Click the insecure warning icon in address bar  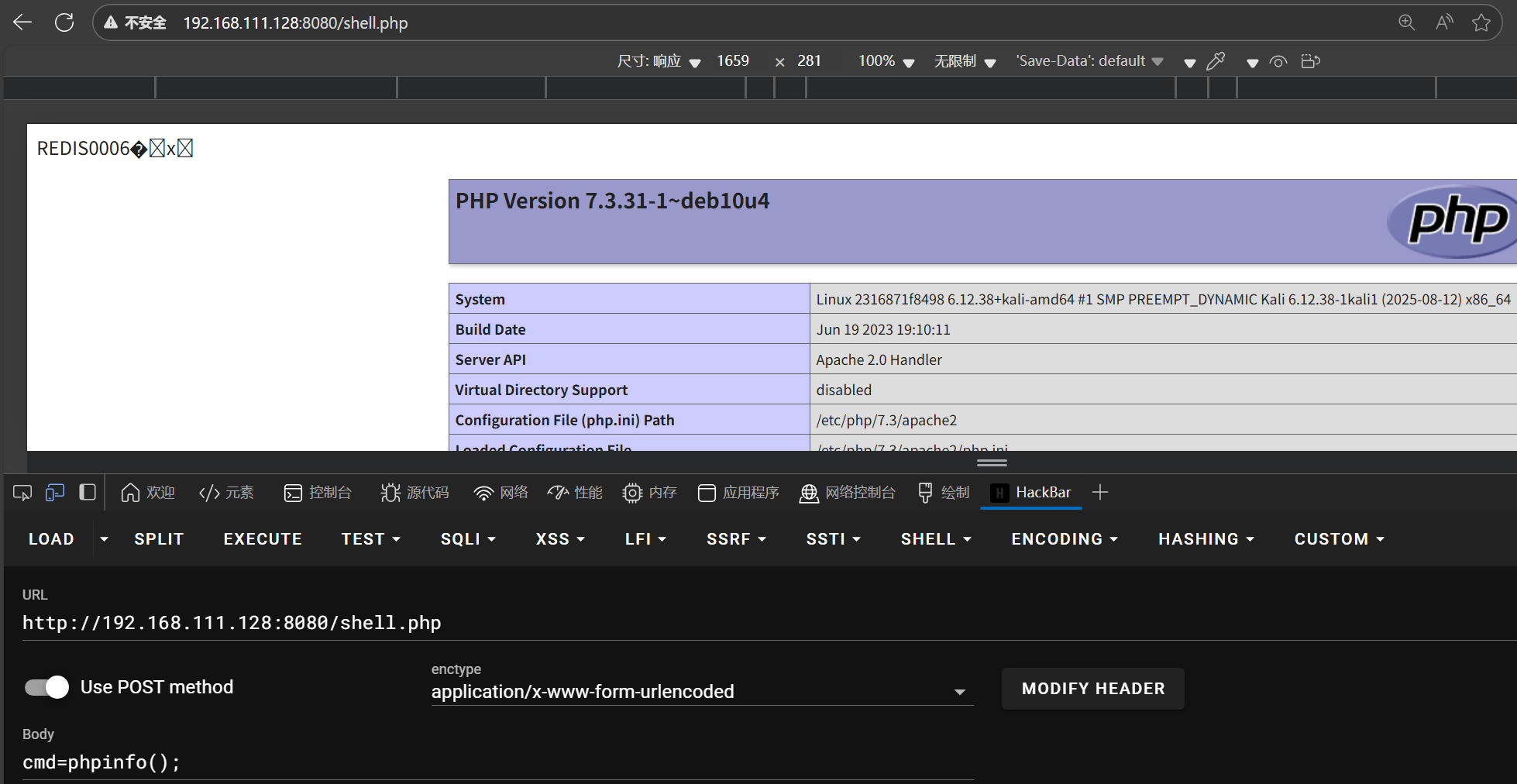coord(111,22)
